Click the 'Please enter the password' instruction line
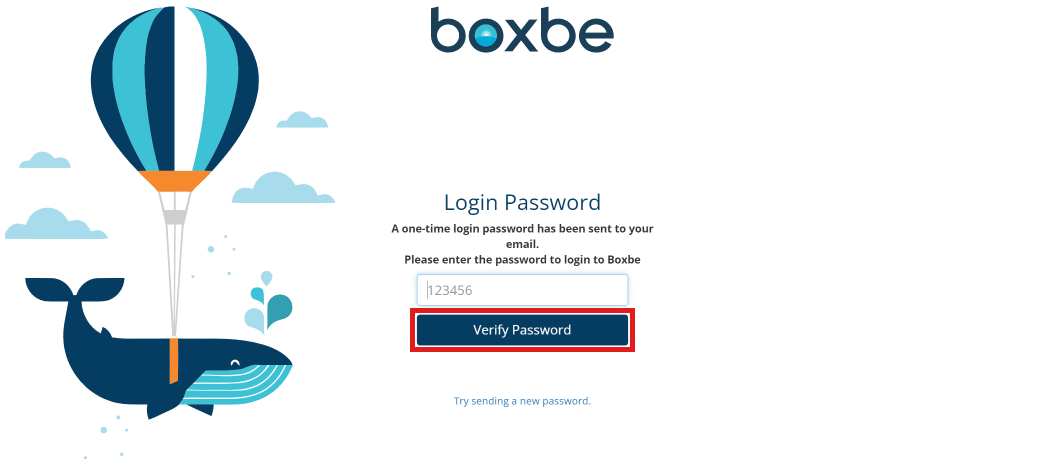 coord(522,259)
